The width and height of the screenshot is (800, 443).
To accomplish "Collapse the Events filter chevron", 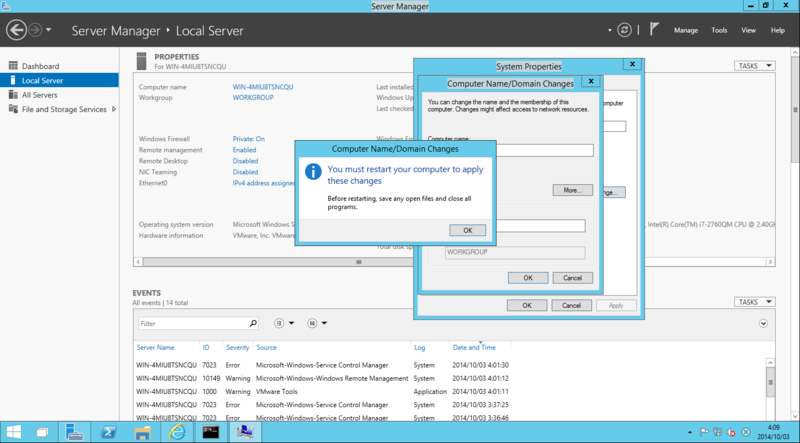I will pos(763,323).
